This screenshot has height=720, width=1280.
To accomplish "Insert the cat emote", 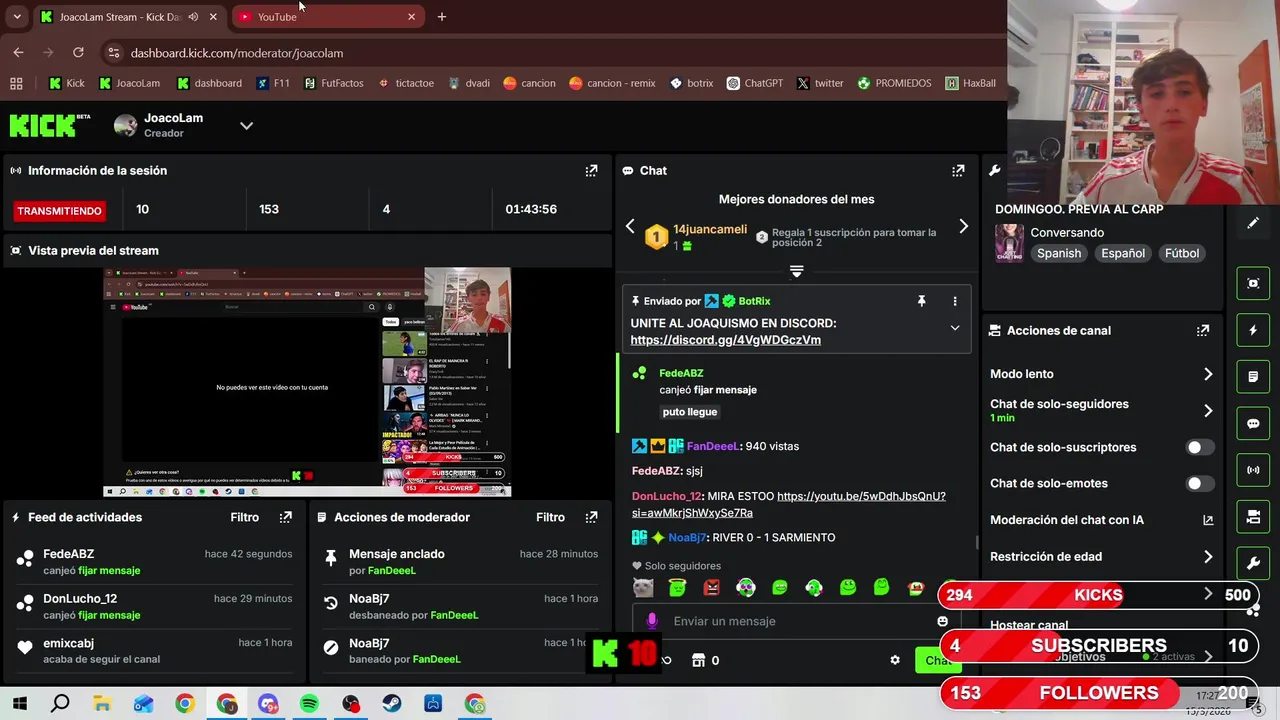I will 643,588.
